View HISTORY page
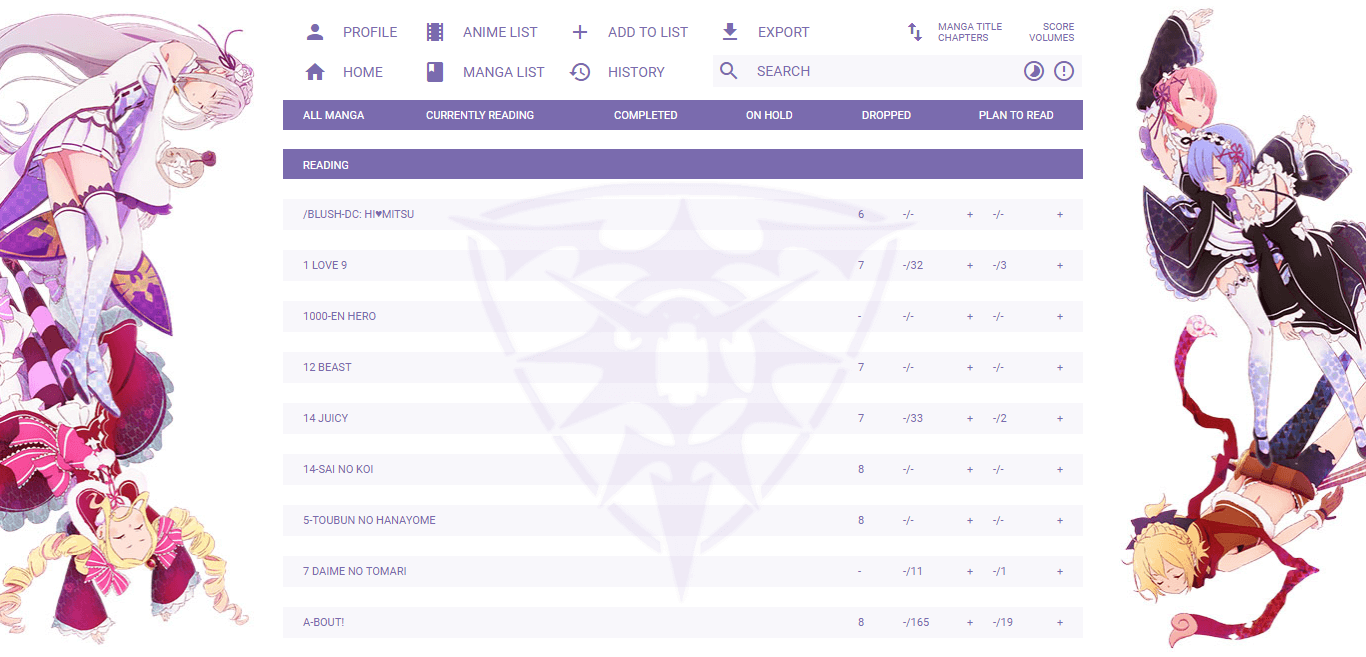Screen dimensions: 1366x657 636,72
